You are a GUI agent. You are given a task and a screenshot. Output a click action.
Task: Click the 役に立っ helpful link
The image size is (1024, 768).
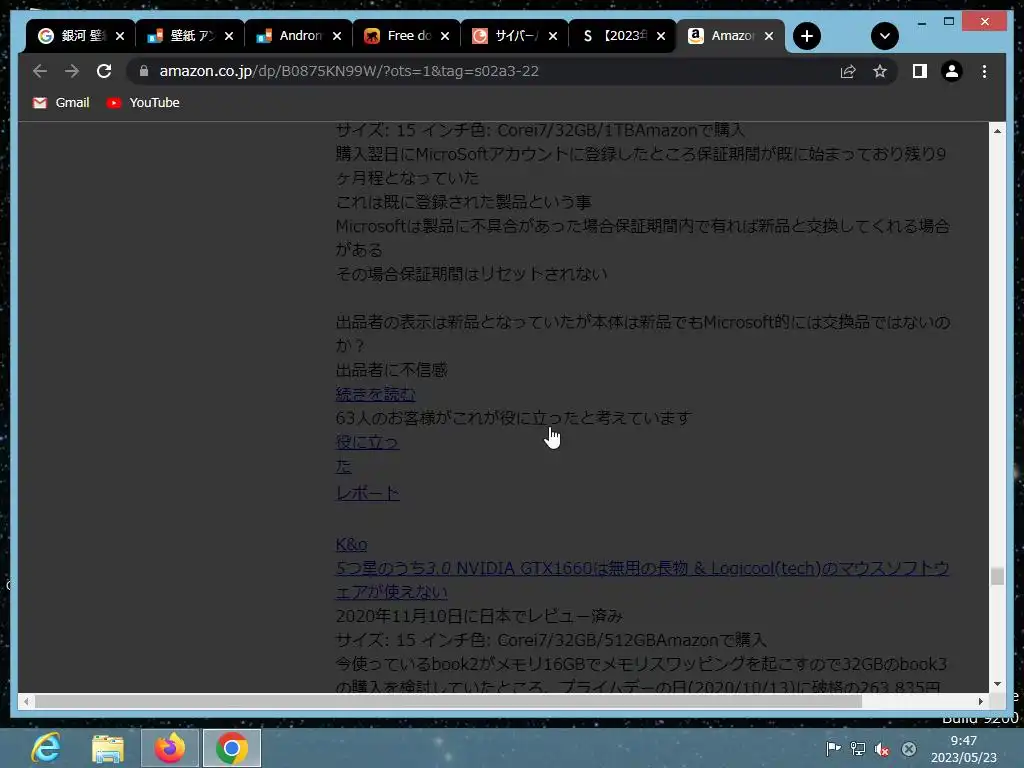367,442
